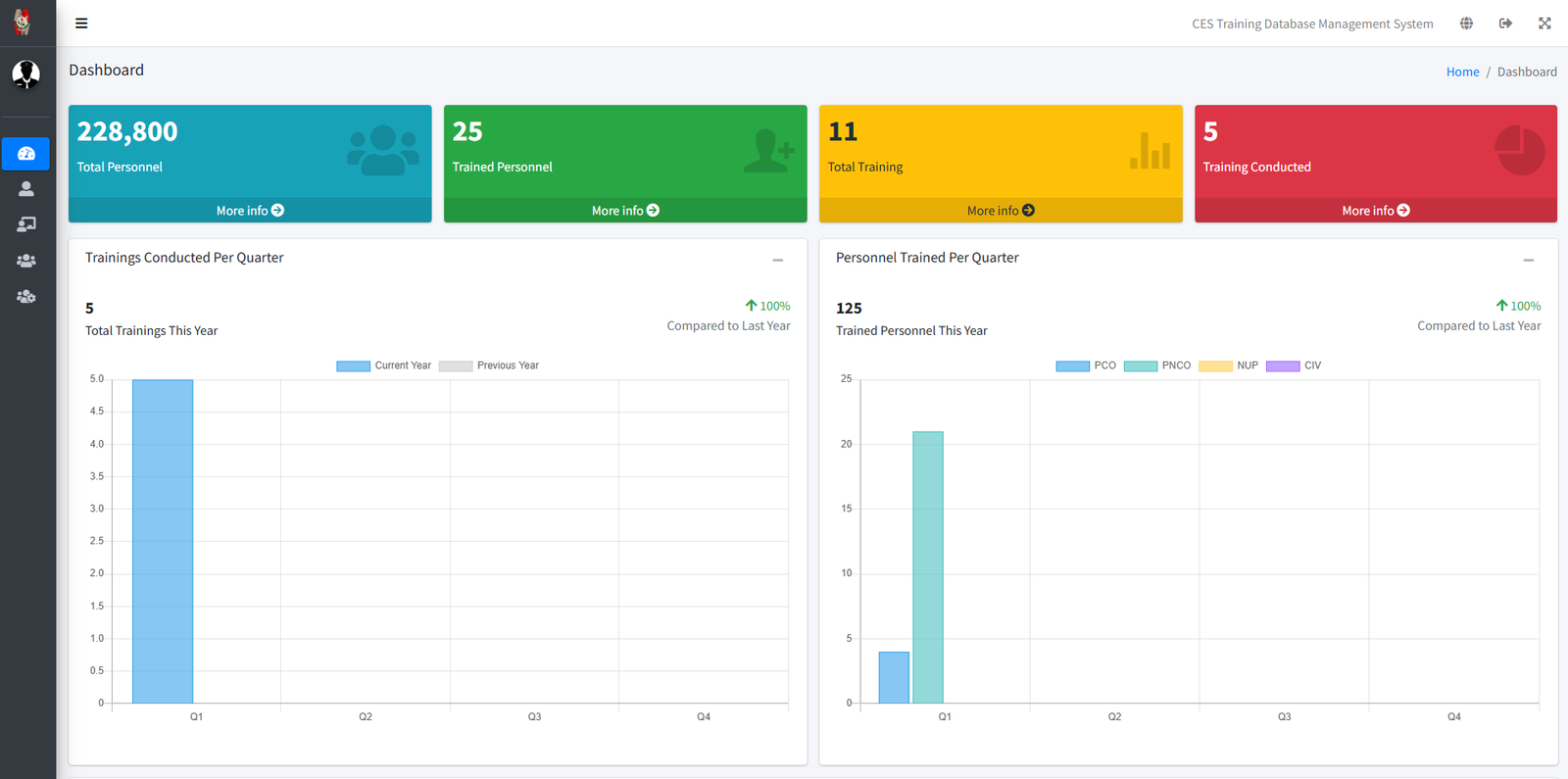Screen dimensions: 1568x779
Task: Collapse the Trainings Conducted Per Quarter card
Action: [x=777, y=260]
